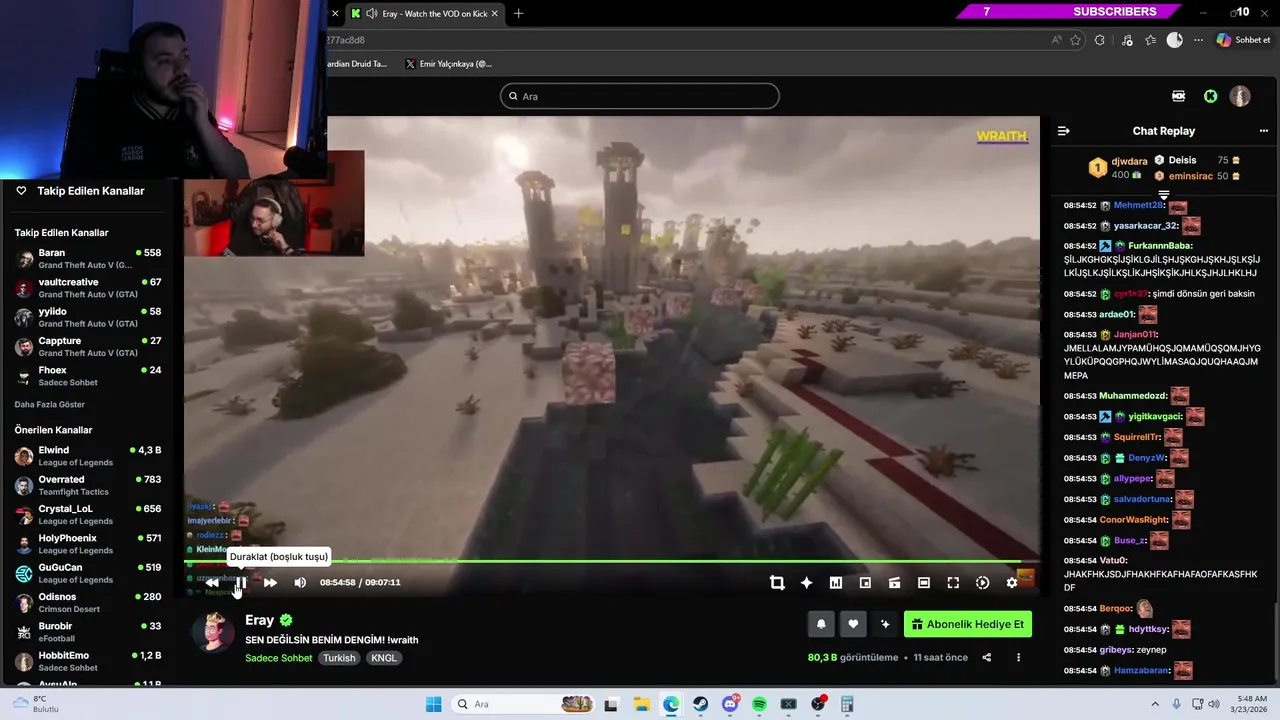This screenshot has width=1280, height=720.
Task: Open the Copilot Sohbet et button
Action: pos(1243,40)
